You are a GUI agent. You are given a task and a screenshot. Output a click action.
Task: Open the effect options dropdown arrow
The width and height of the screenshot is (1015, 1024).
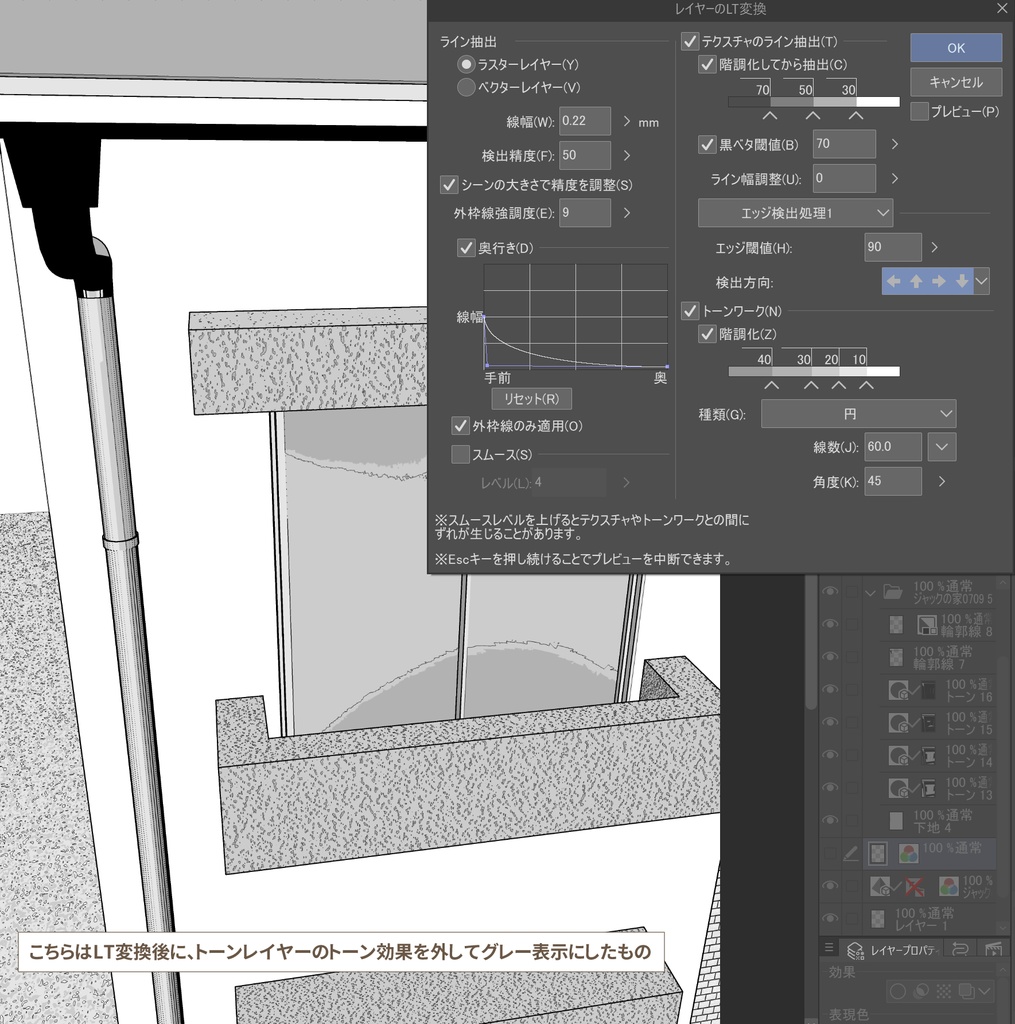tap(984, 991)
